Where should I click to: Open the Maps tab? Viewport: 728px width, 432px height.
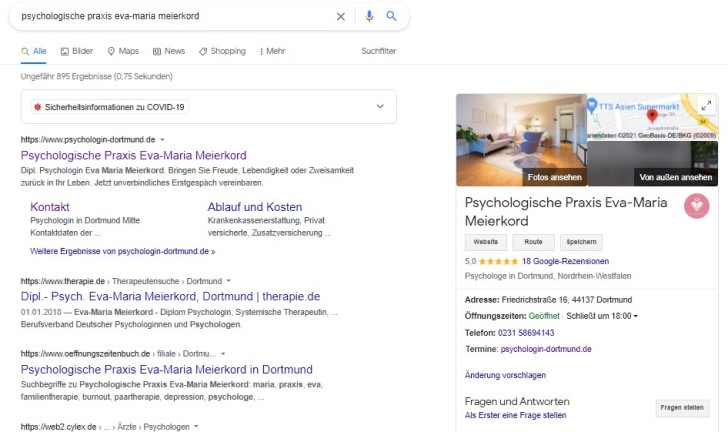pyautogui.click(x=123, y=51)
